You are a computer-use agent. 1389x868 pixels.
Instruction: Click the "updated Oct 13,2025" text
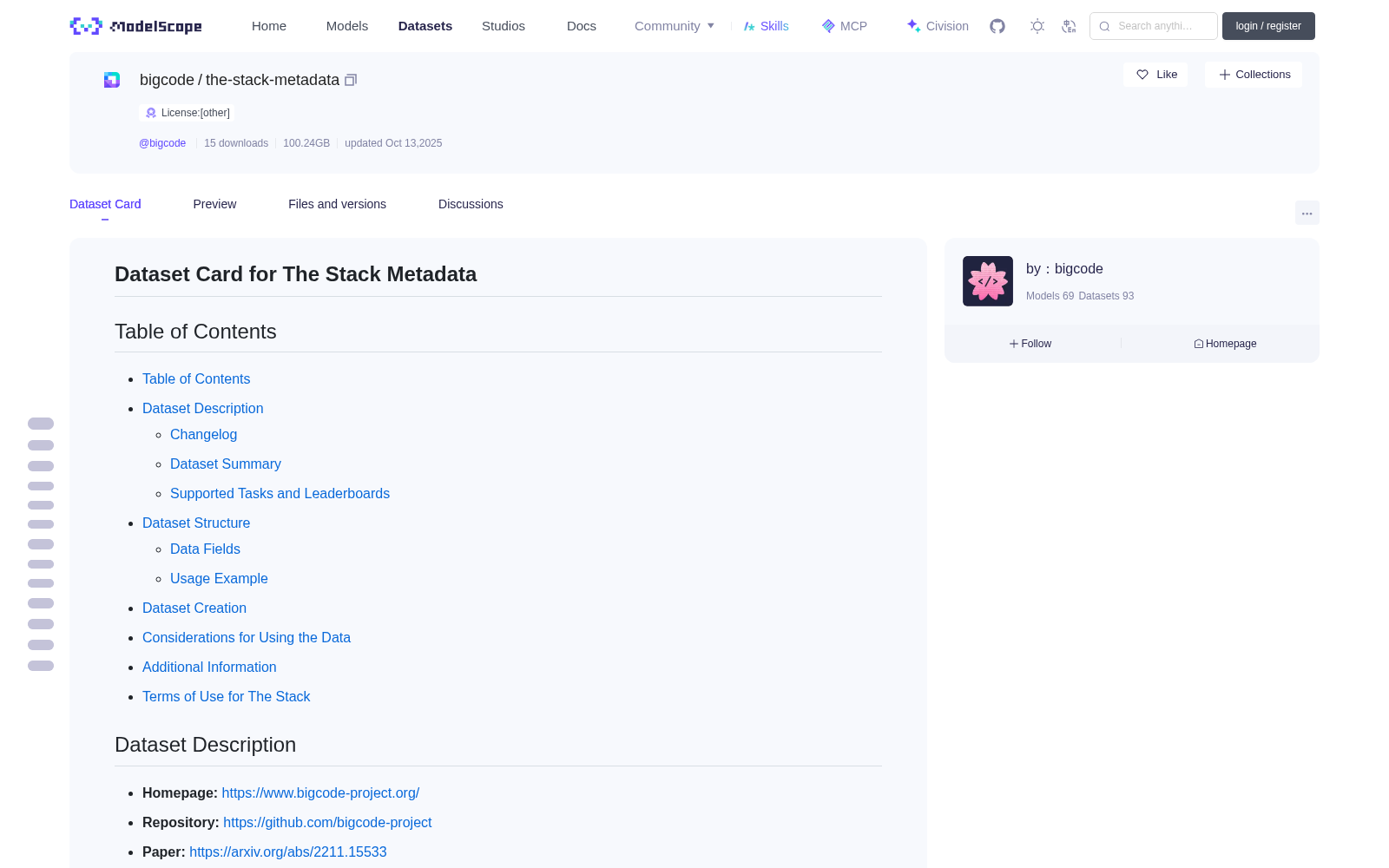pos(393,143)
